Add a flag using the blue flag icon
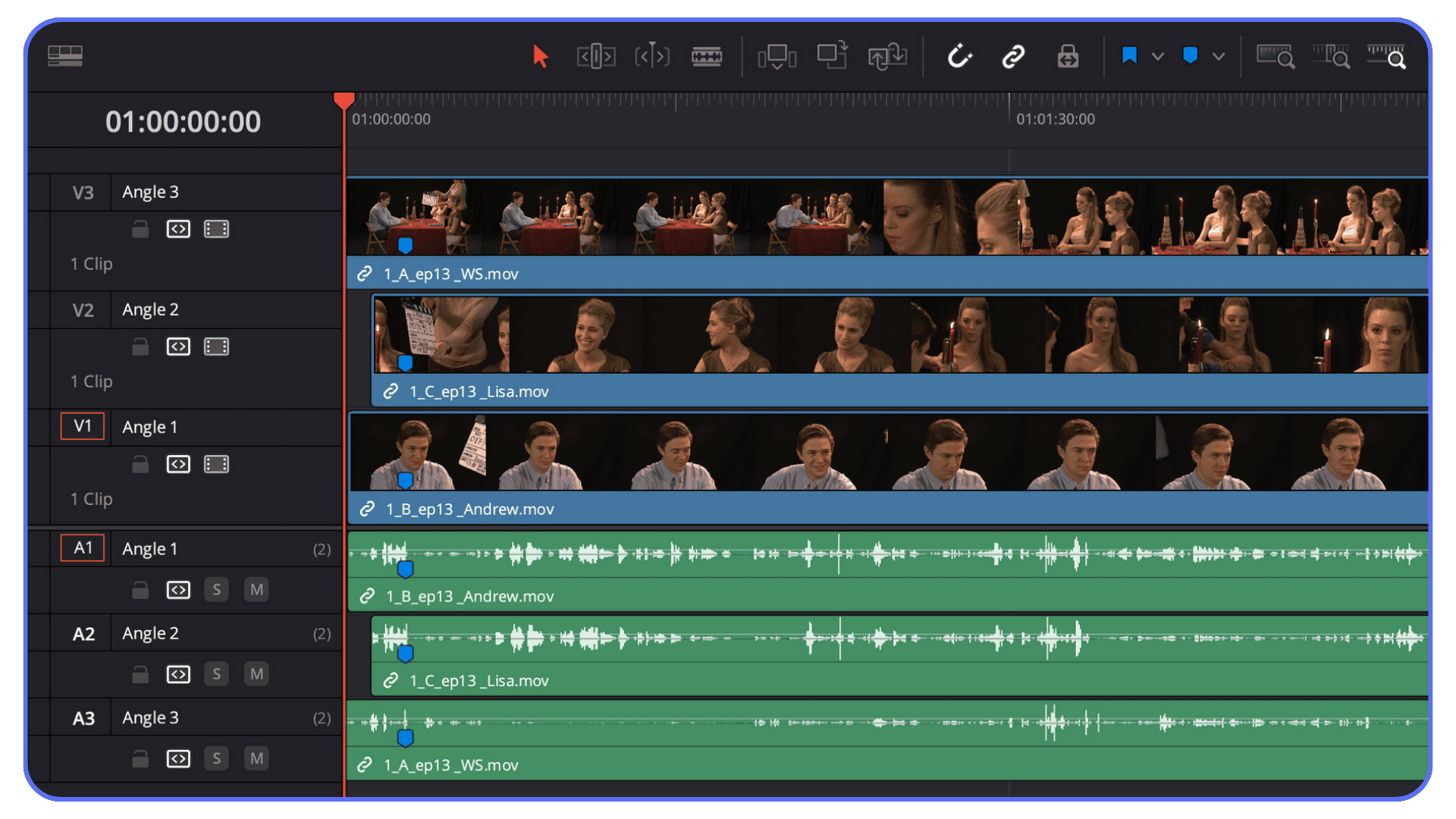1456x819 pixels. 1129,55
